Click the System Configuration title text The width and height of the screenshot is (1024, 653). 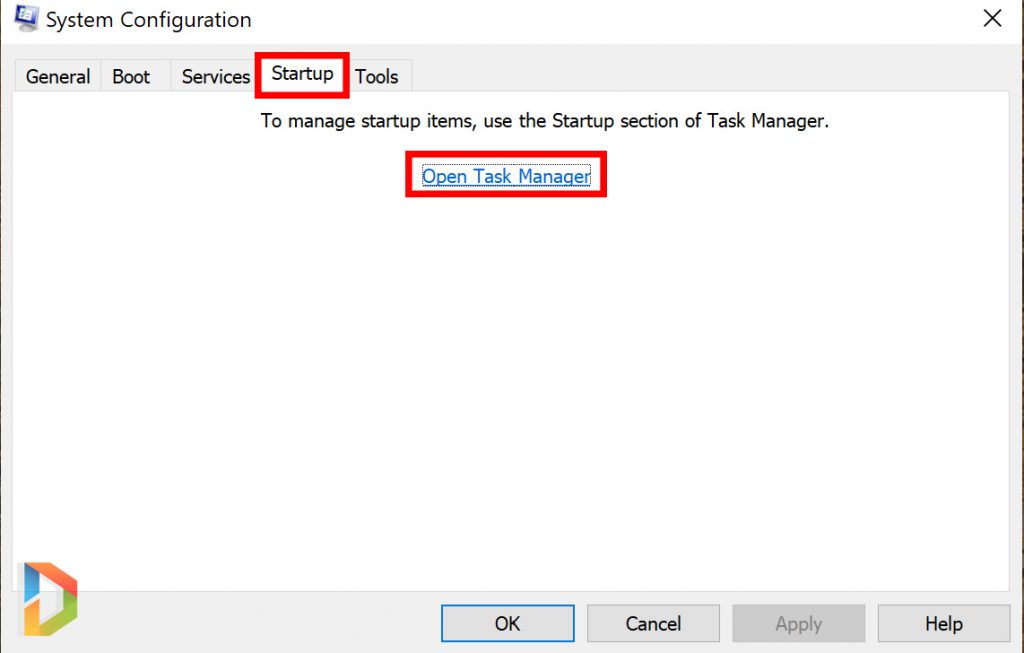(x=149, y=20)
